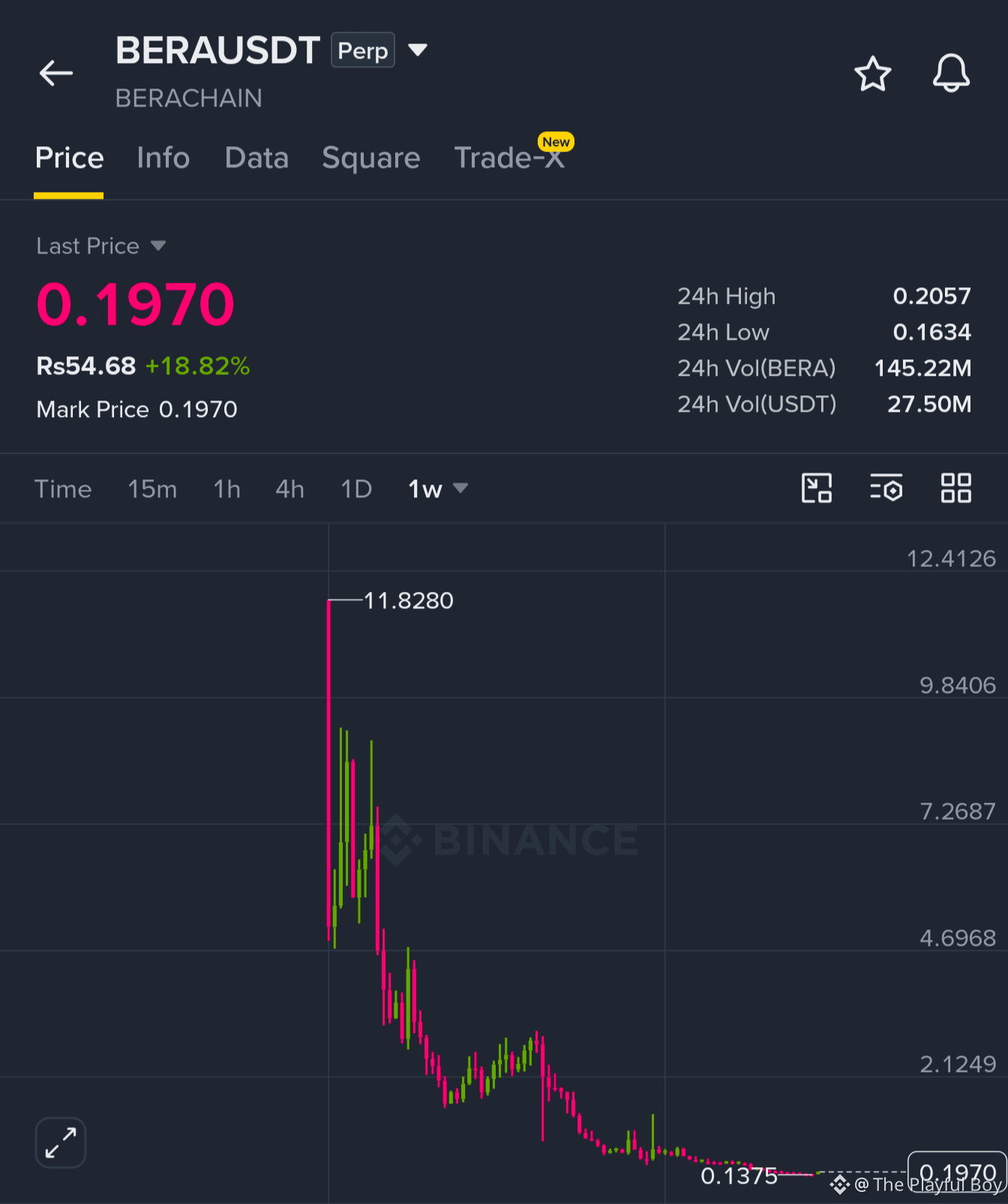This screenshot has height=1204, width=1008.
Task: Select the 1h chart interval
Action: click(226, 489)
